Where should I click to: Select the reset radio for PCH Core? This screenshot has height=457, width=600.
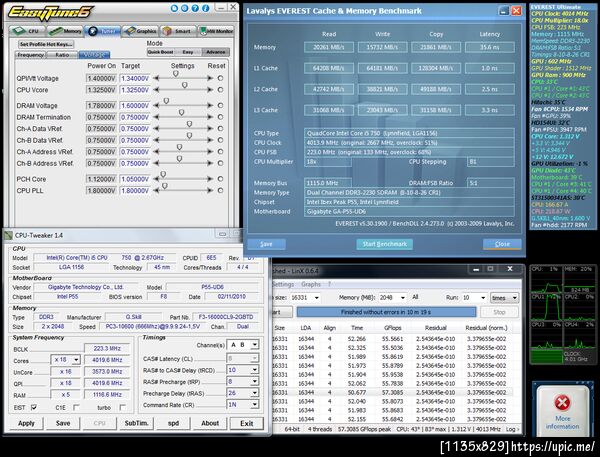[220, 179]
